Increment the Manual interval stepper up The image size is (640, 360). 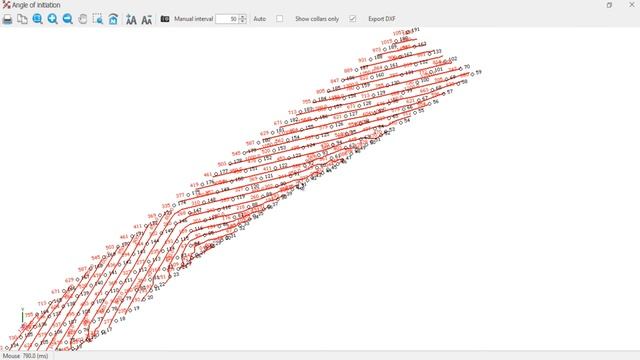tap(242, 17)
